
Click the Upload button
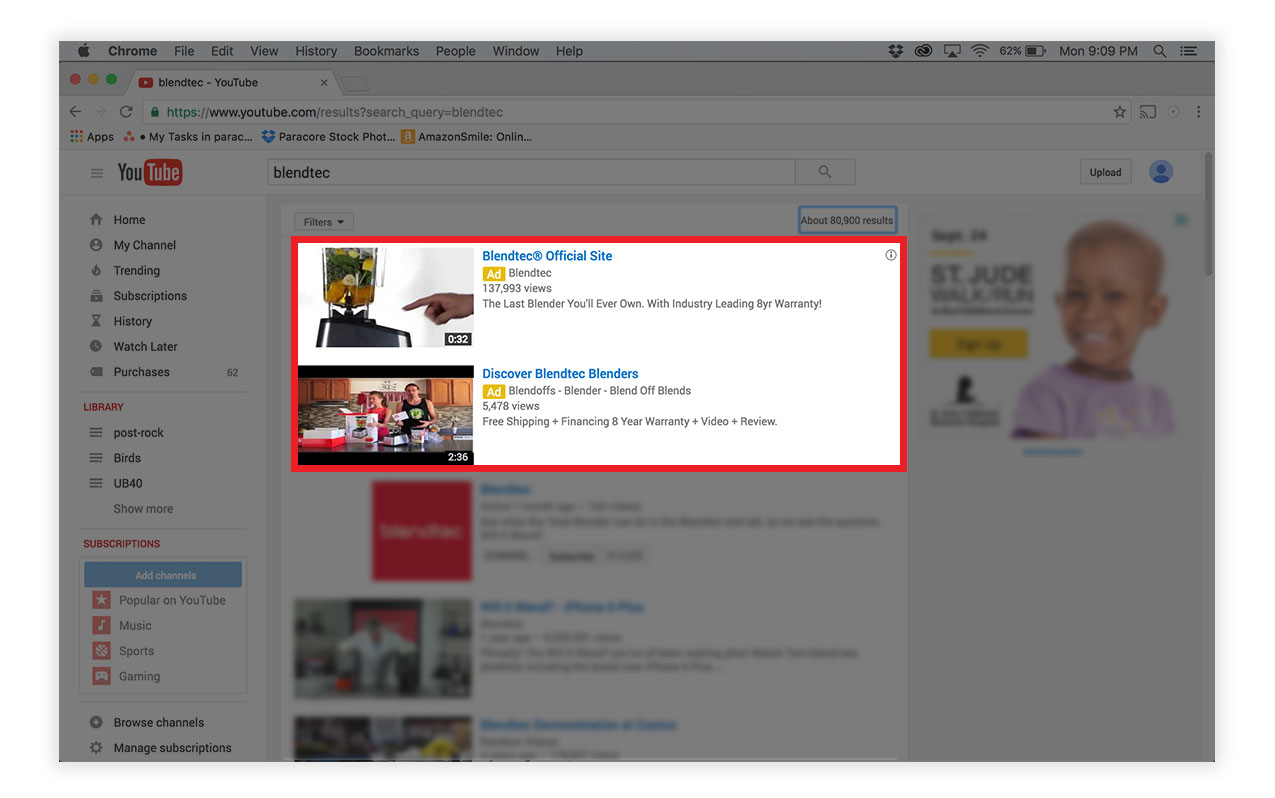[x=1105, y=172]
